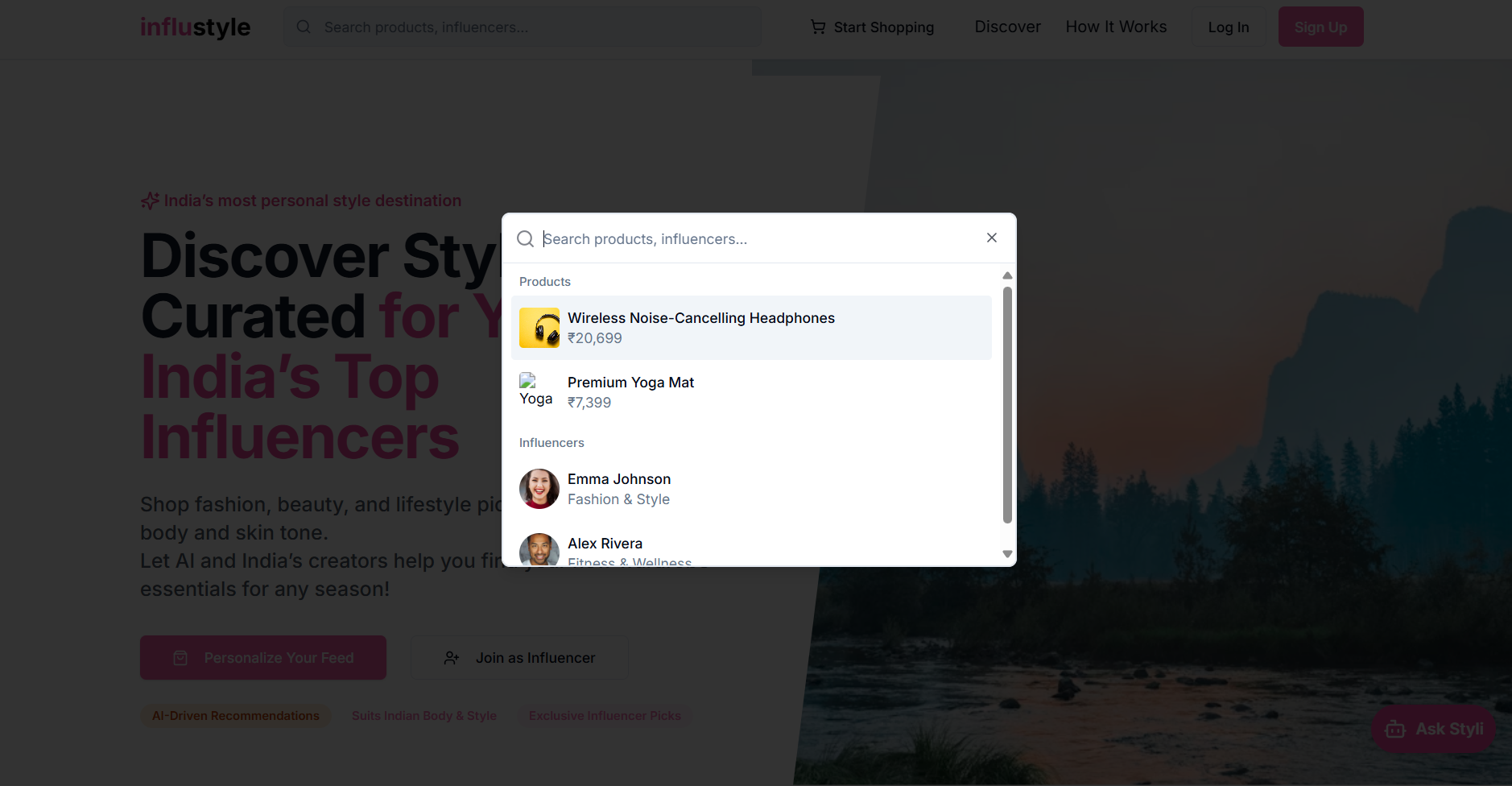Click the ₹7,399 price text
Viewport: 1512px width, 786px height.
point(589,403)
